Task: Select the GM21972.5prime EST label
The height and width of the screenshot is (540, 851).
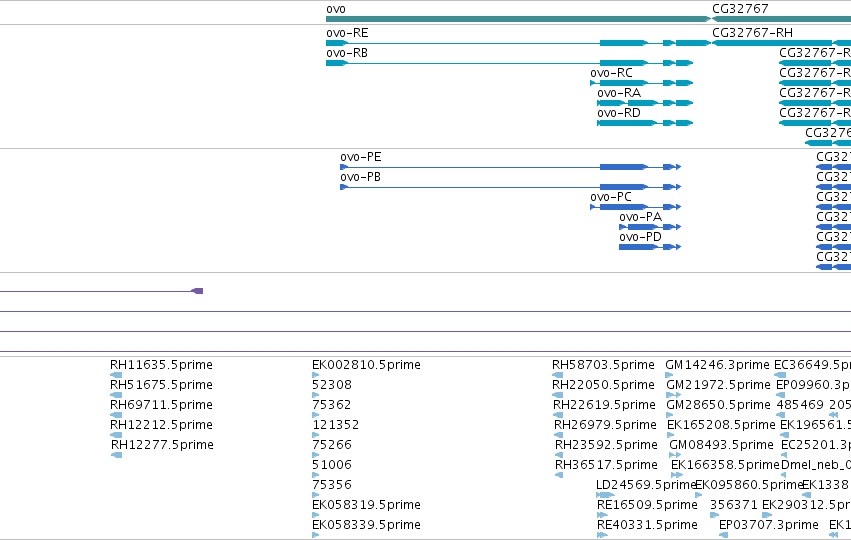Action: [x=719, y=385]
